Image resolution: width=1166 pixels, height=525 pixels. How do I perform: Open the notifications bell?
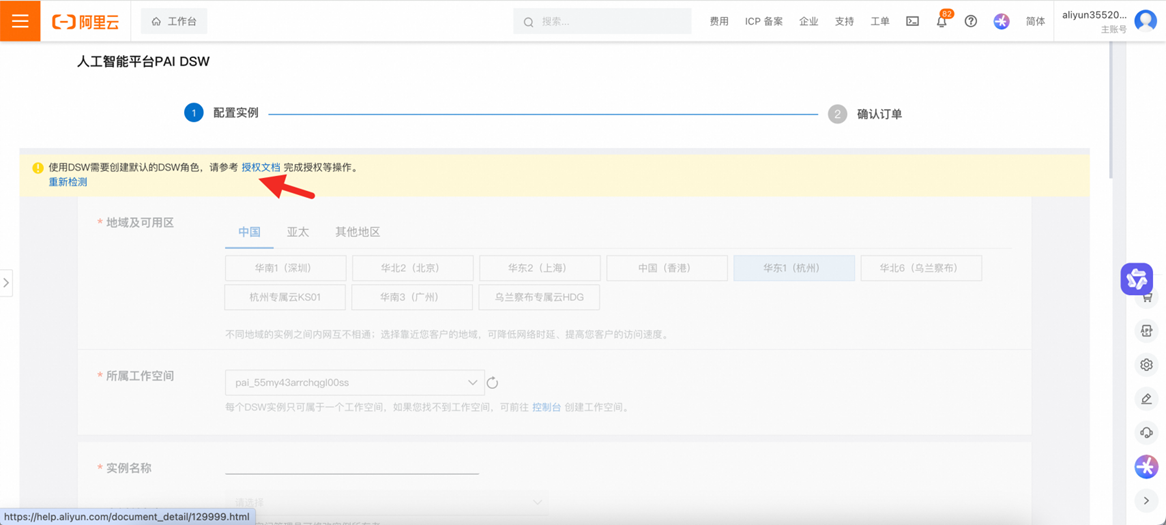942,21
